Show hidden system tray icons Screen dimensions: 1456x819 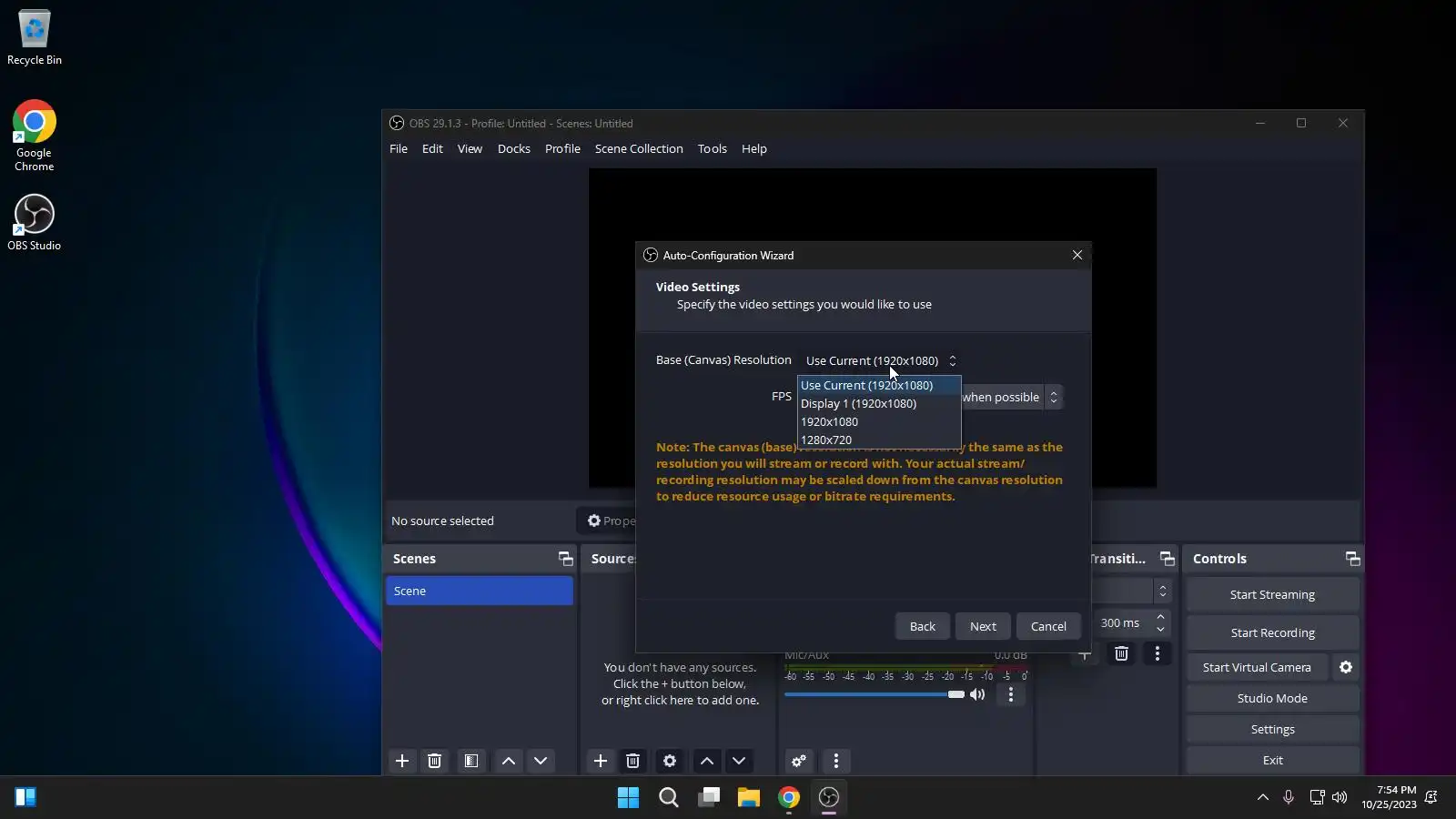[1263, 798]
